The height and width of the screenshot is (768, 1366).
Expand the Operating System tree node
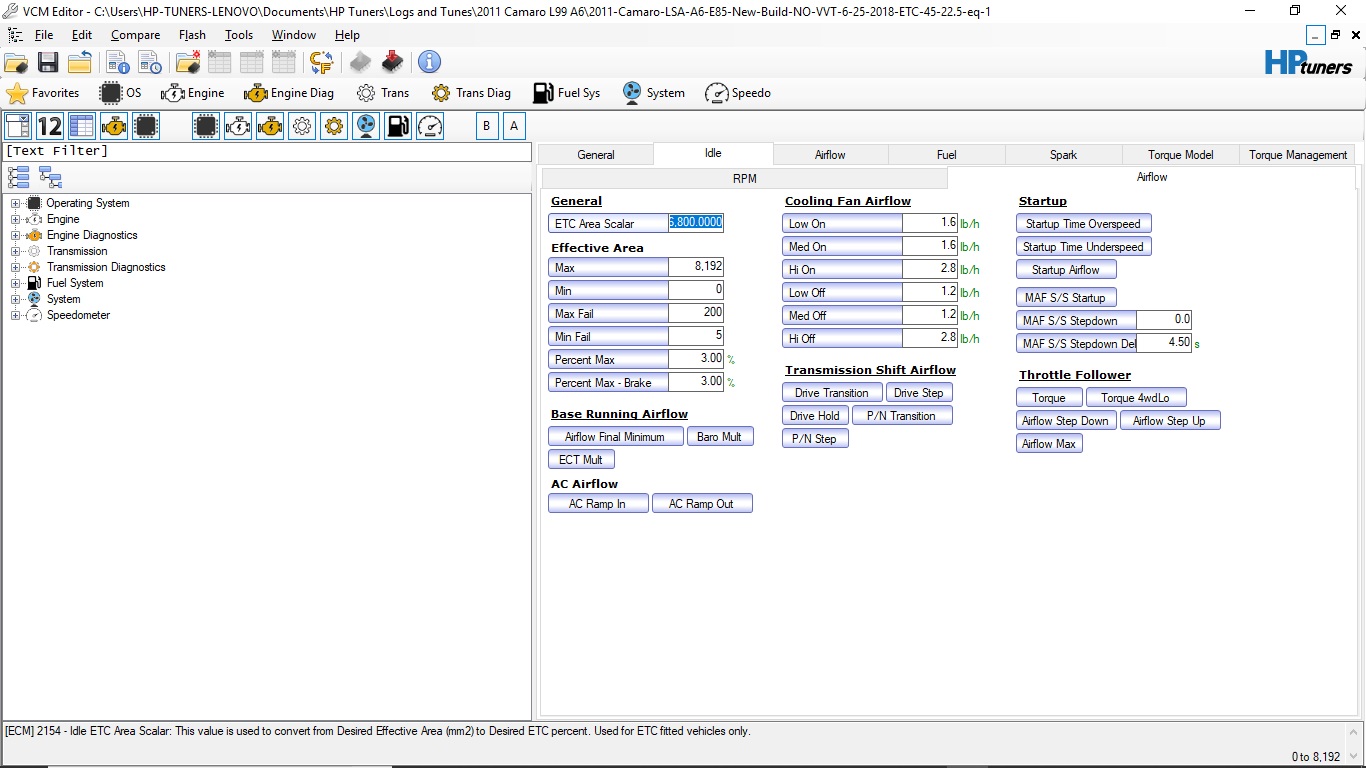click(x=16, y=203)
